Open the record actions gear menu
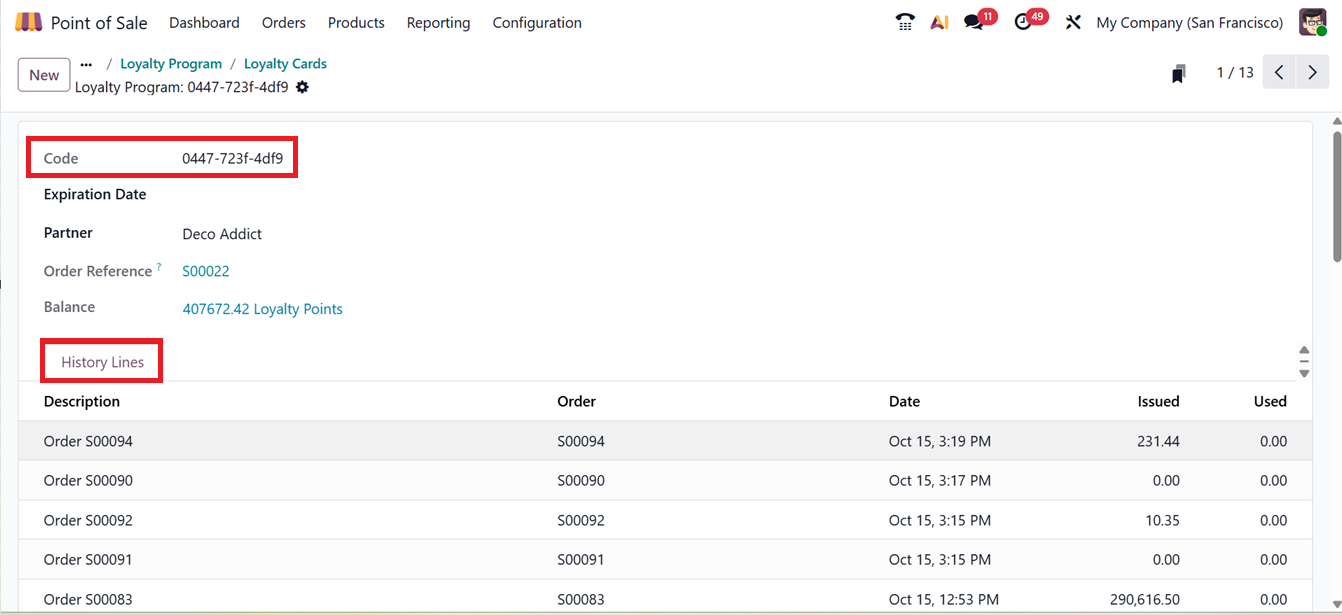This screenshot has height=615, width=1342. pos(302,87)
